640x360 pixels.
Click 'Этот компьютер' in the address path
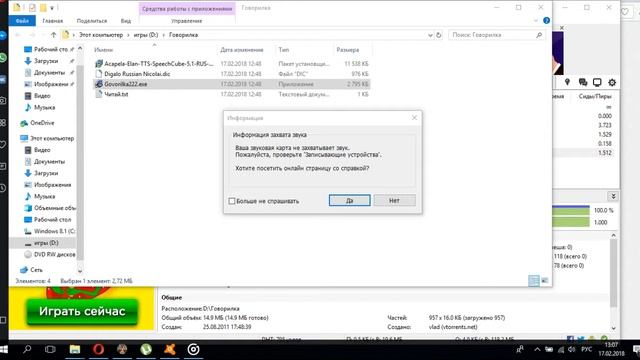tap(101, 35)
